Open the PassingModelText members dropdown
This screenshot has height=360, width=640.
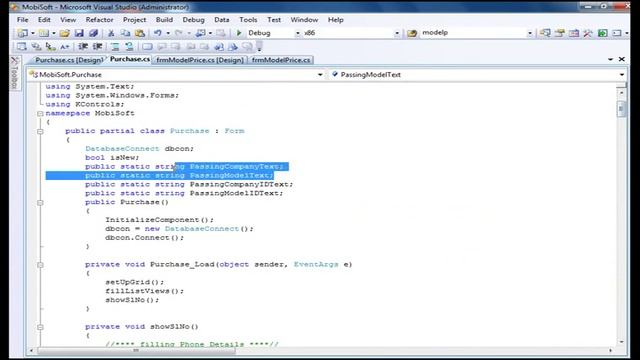coord(622,75)
